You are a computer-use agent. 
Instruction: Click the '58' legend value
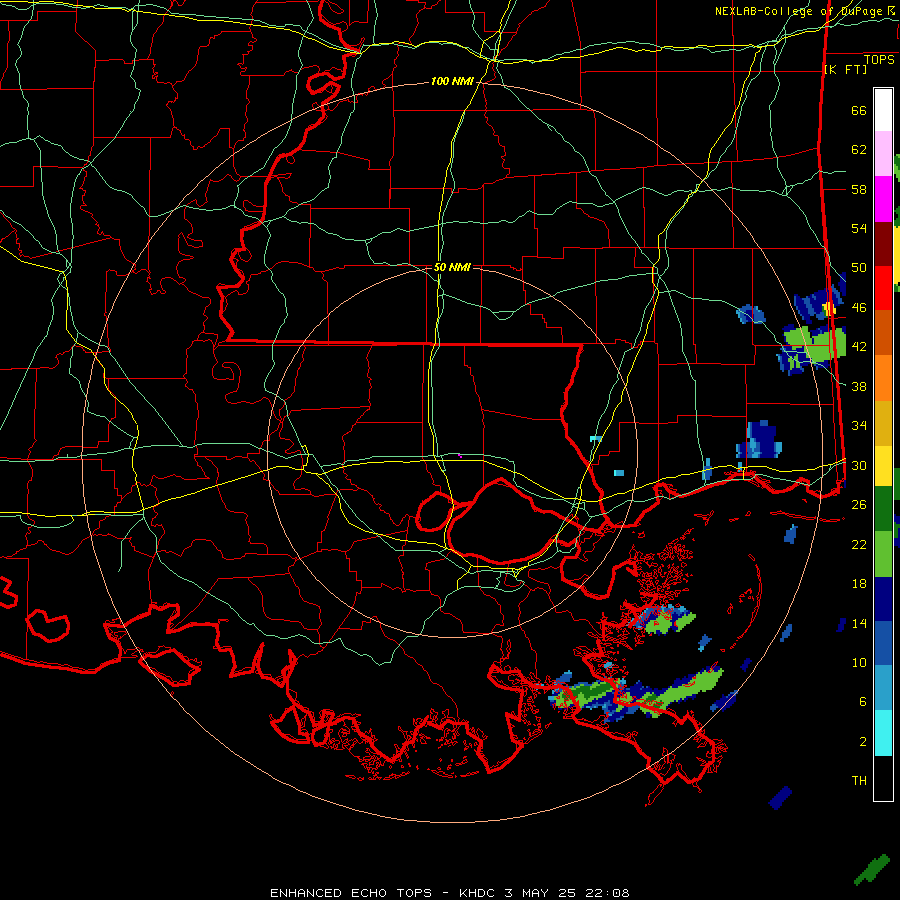click(x=859, y=189)
